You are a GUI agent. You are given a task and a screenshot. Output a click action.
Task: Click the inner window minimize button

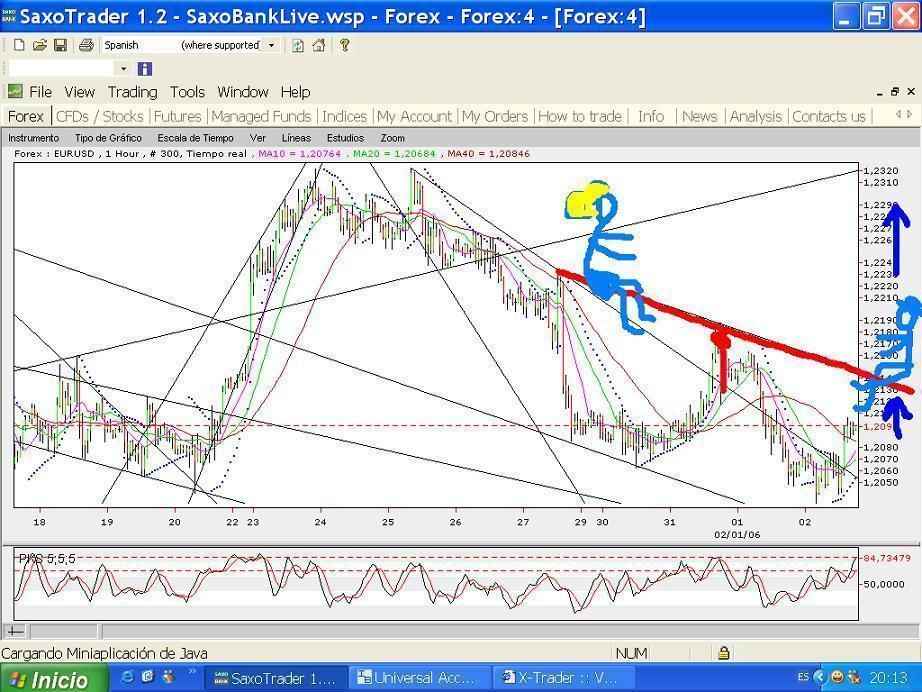pos(880,92)
